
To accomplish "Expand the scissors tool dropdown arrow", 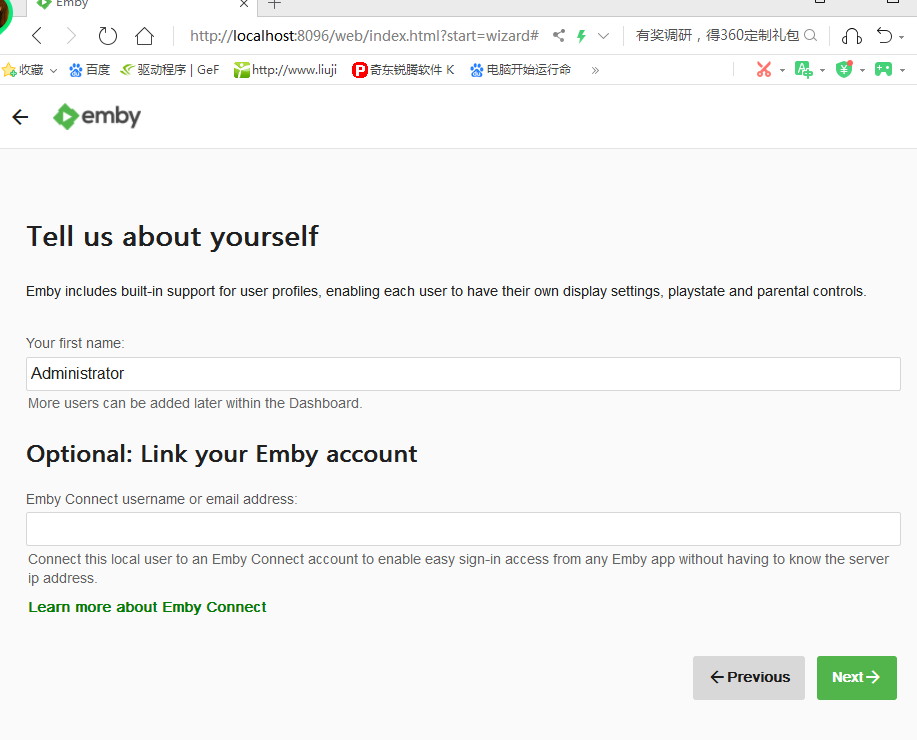I will 782,71.
